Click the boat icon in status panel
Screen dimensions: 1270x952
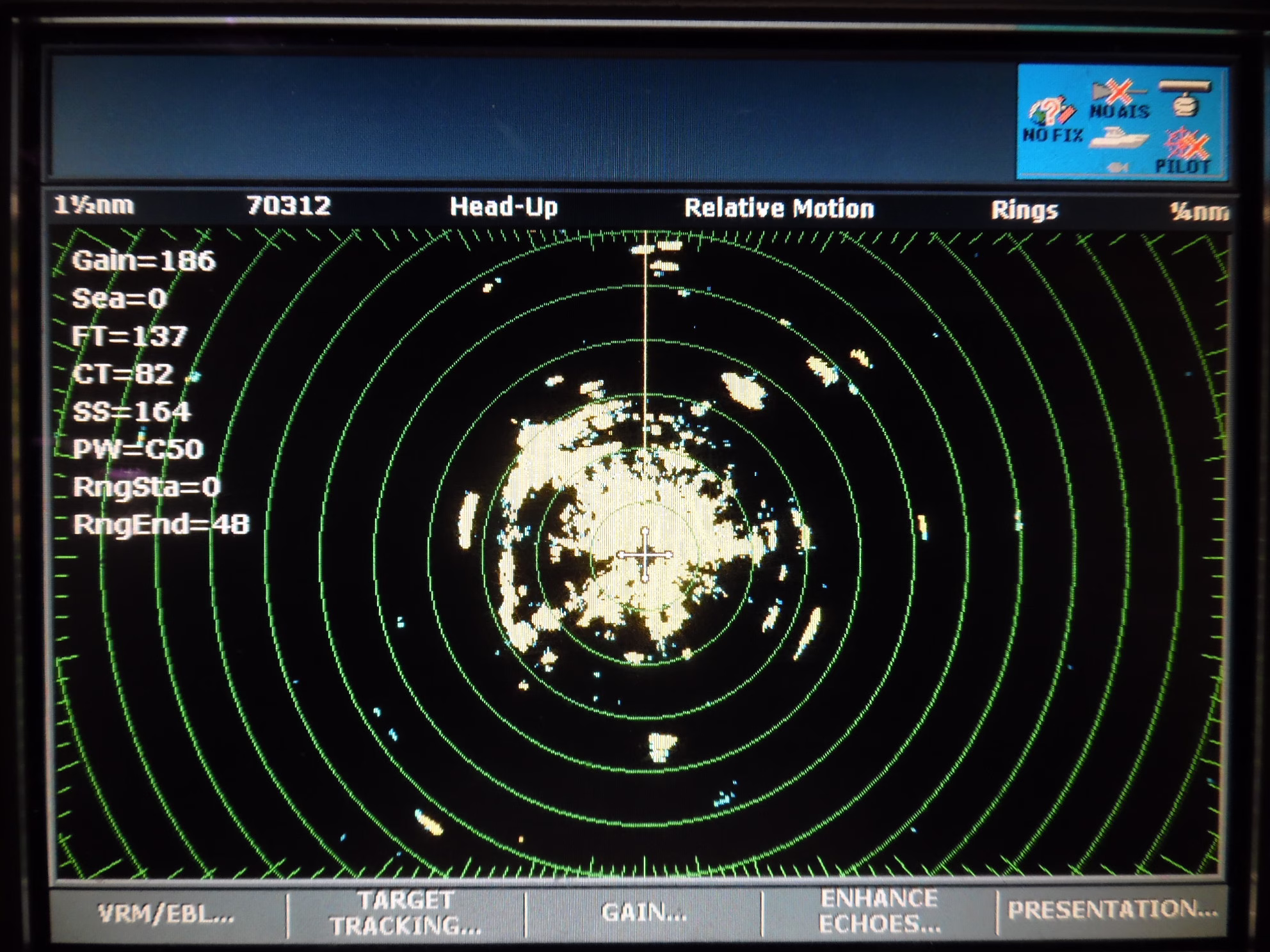click(1120, 138)
